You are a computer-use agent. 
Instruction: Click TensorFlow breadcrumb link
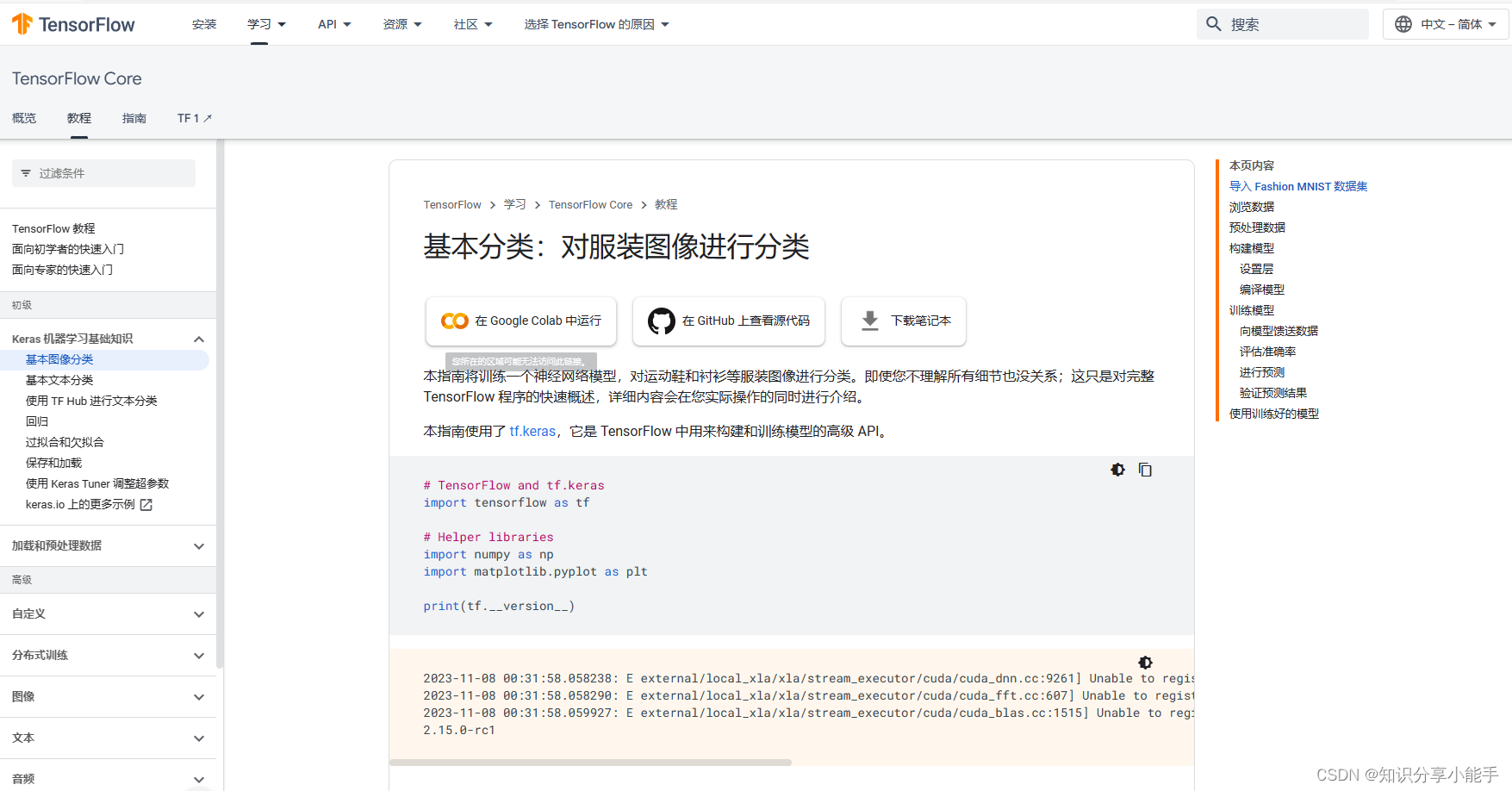452,204
